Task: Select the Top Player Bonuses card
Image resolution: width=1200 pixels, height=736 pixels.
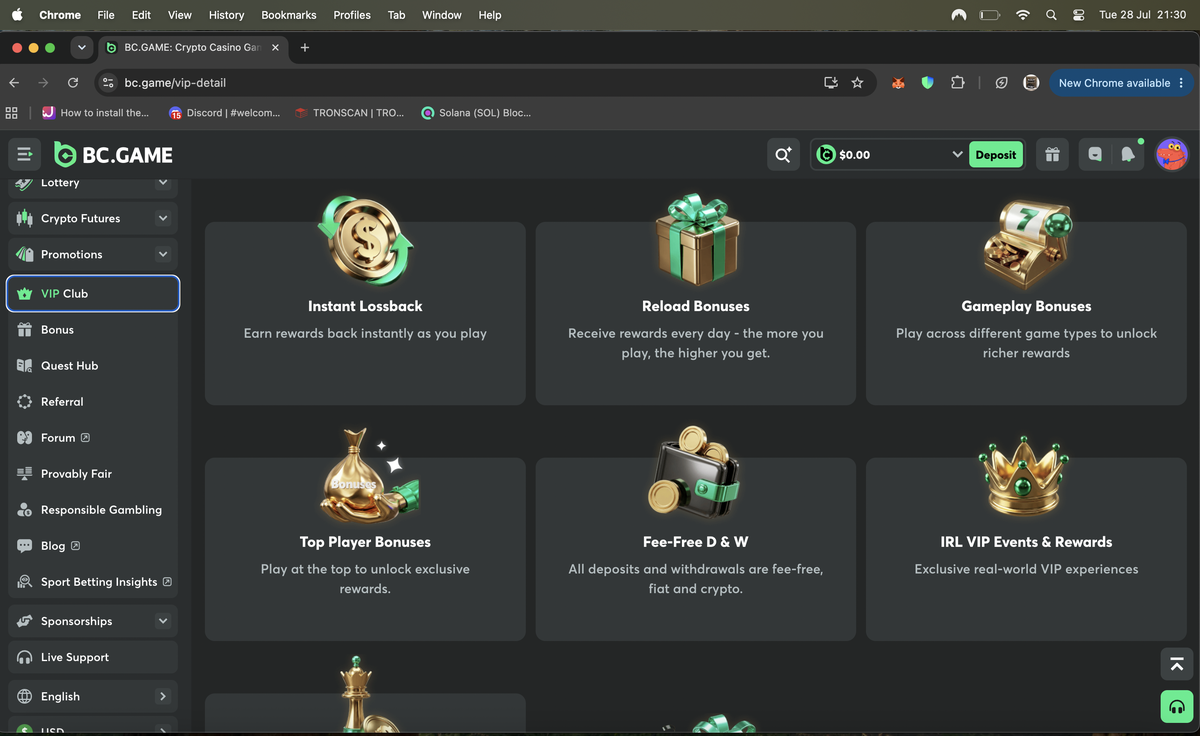Action: [365, 549]
